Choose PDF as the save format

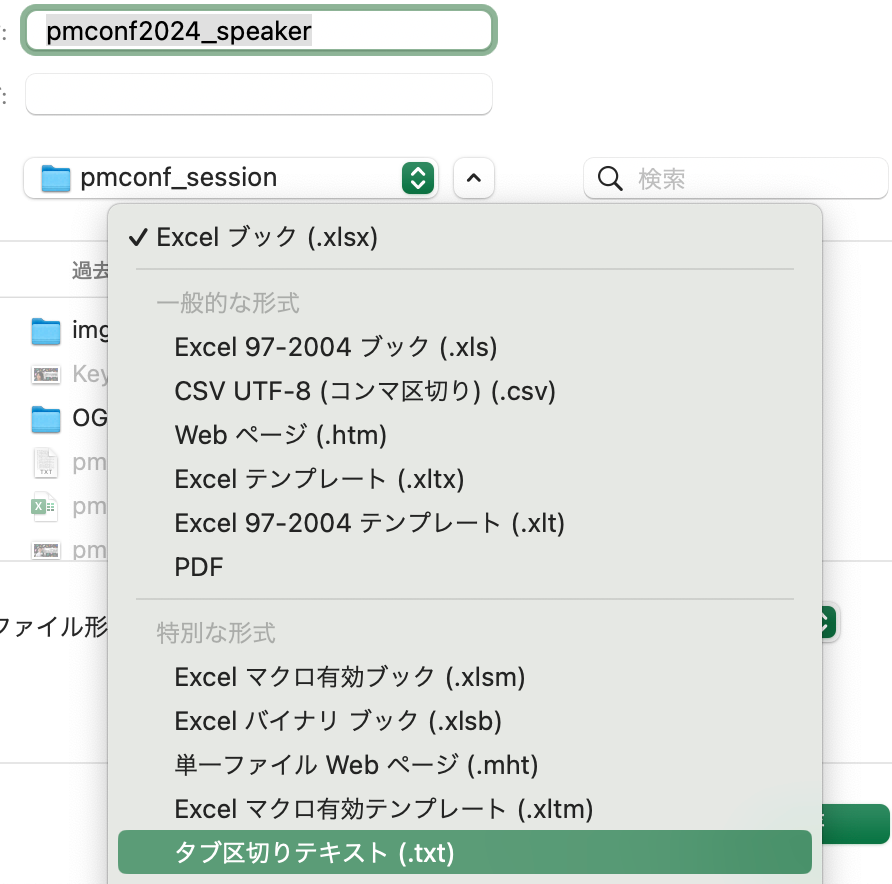200,567
